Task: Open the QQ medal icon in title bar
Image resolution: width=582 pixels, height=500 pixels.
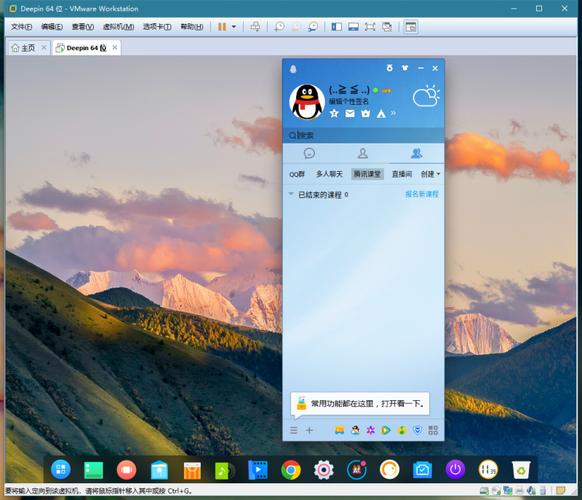Action: click(389, 68)
